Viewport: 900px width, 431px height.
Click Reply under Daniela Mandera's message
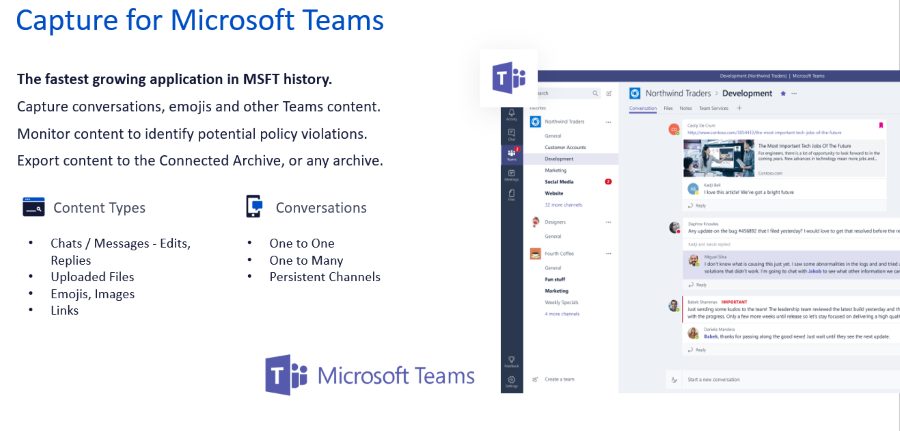tap(697, 350)
